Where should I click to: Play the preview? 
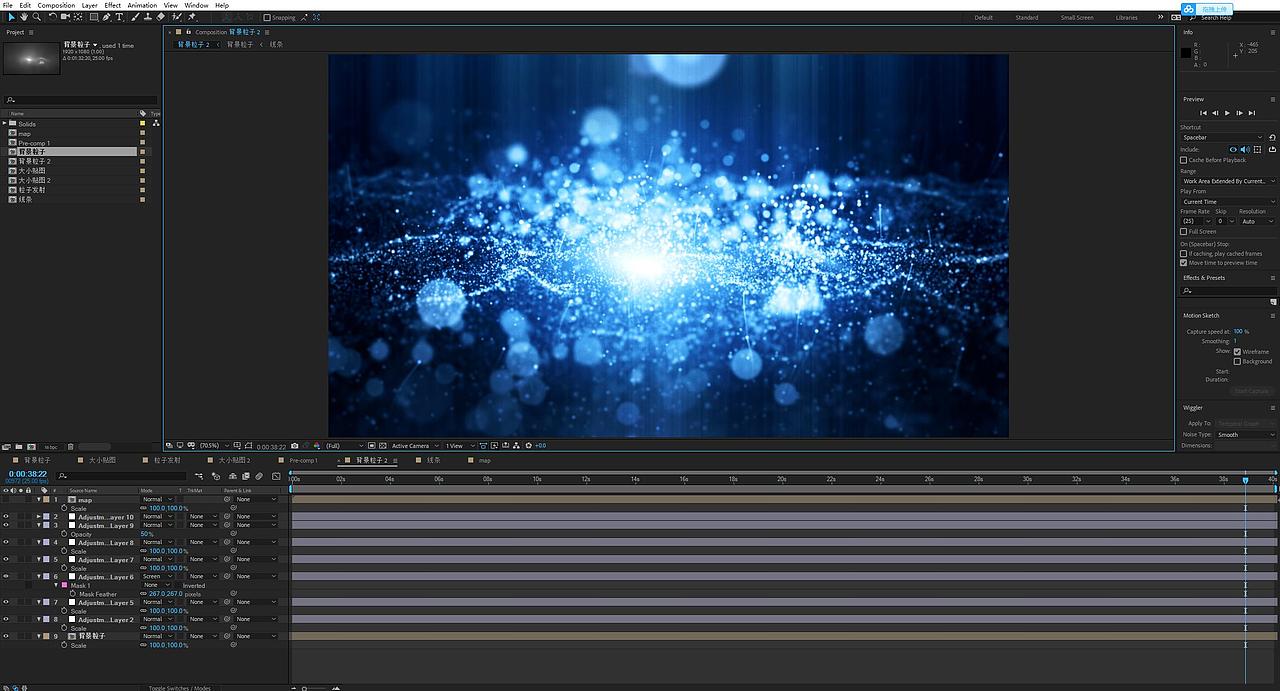pyautogui.click(x=1227, y=113)
